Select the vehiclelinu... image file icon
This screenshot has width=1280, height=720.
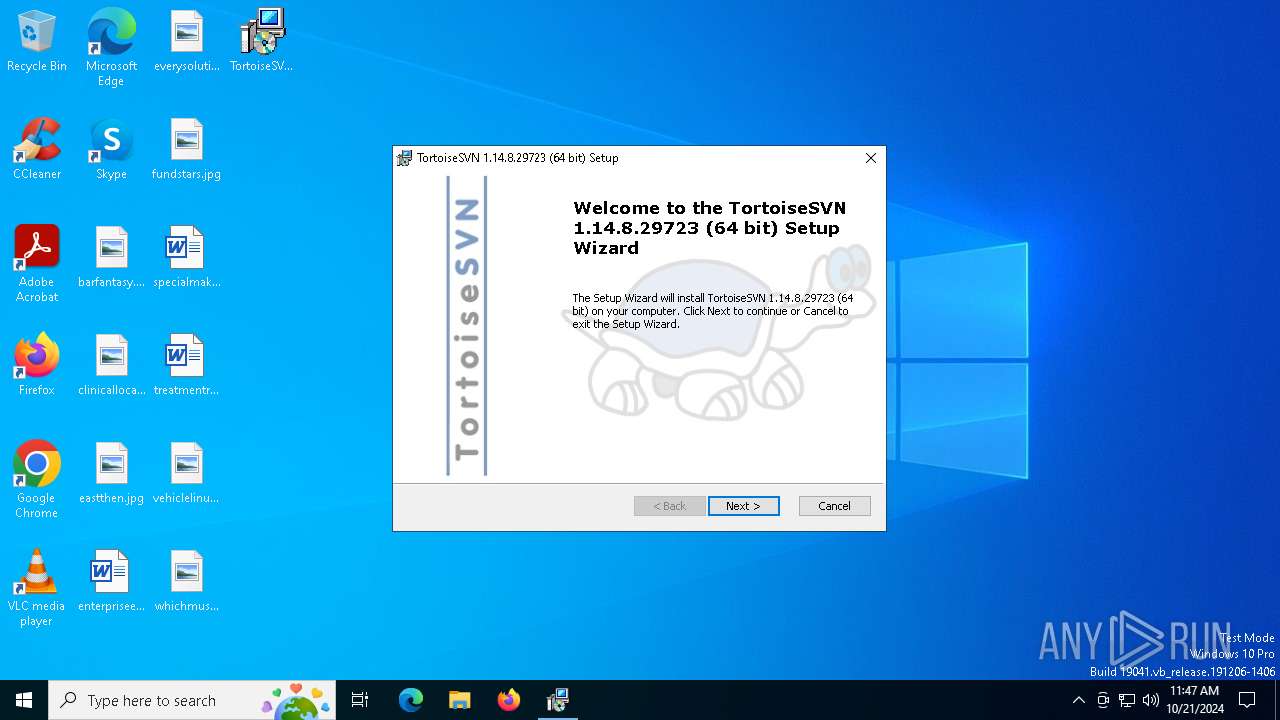pos(186,474)
